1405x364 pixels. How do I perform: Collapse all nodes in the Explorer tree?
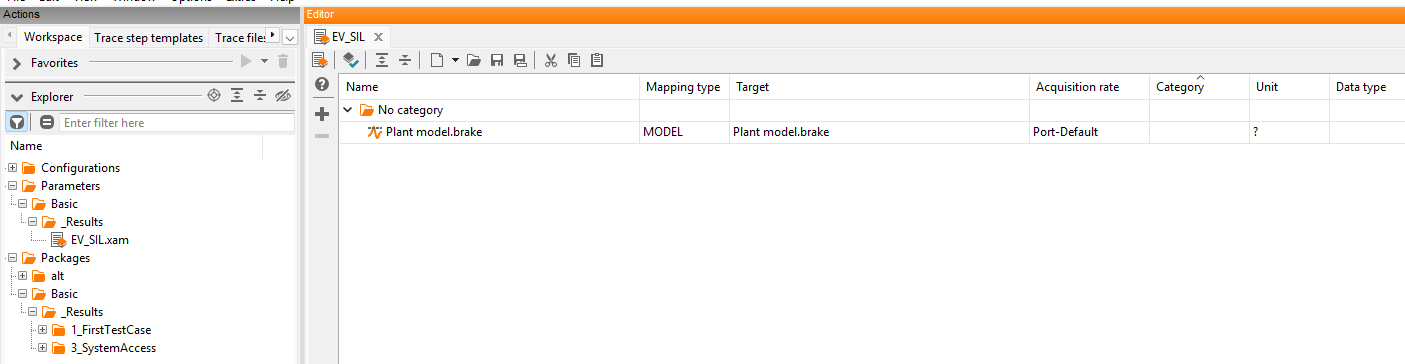tap(259, 96)
